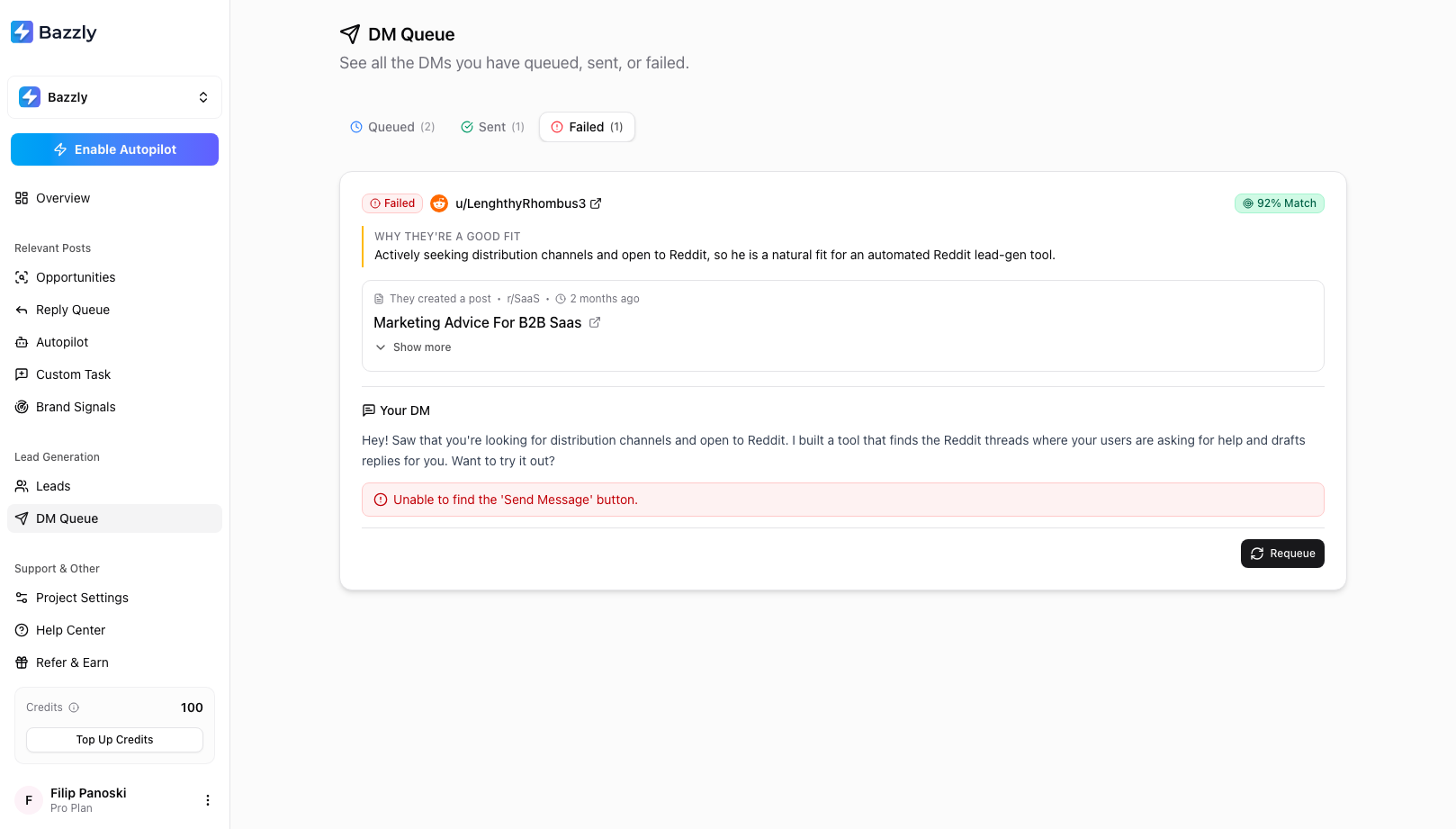
Task: Open Custom Task page
Action: point(114,374)
